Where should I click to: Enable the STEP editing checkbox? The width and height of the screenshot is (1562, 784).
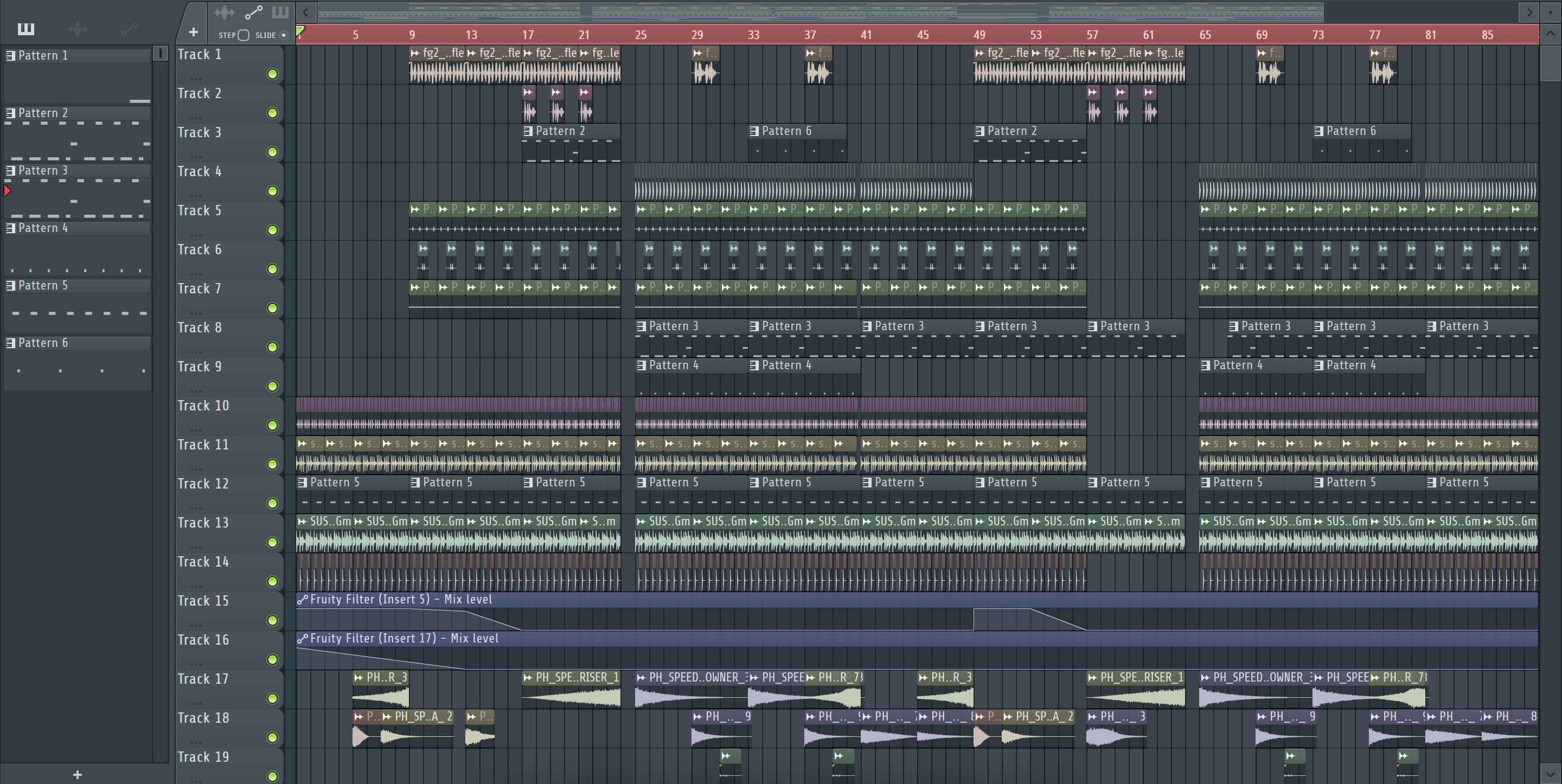pyautogui.click(x=243, y=35)
